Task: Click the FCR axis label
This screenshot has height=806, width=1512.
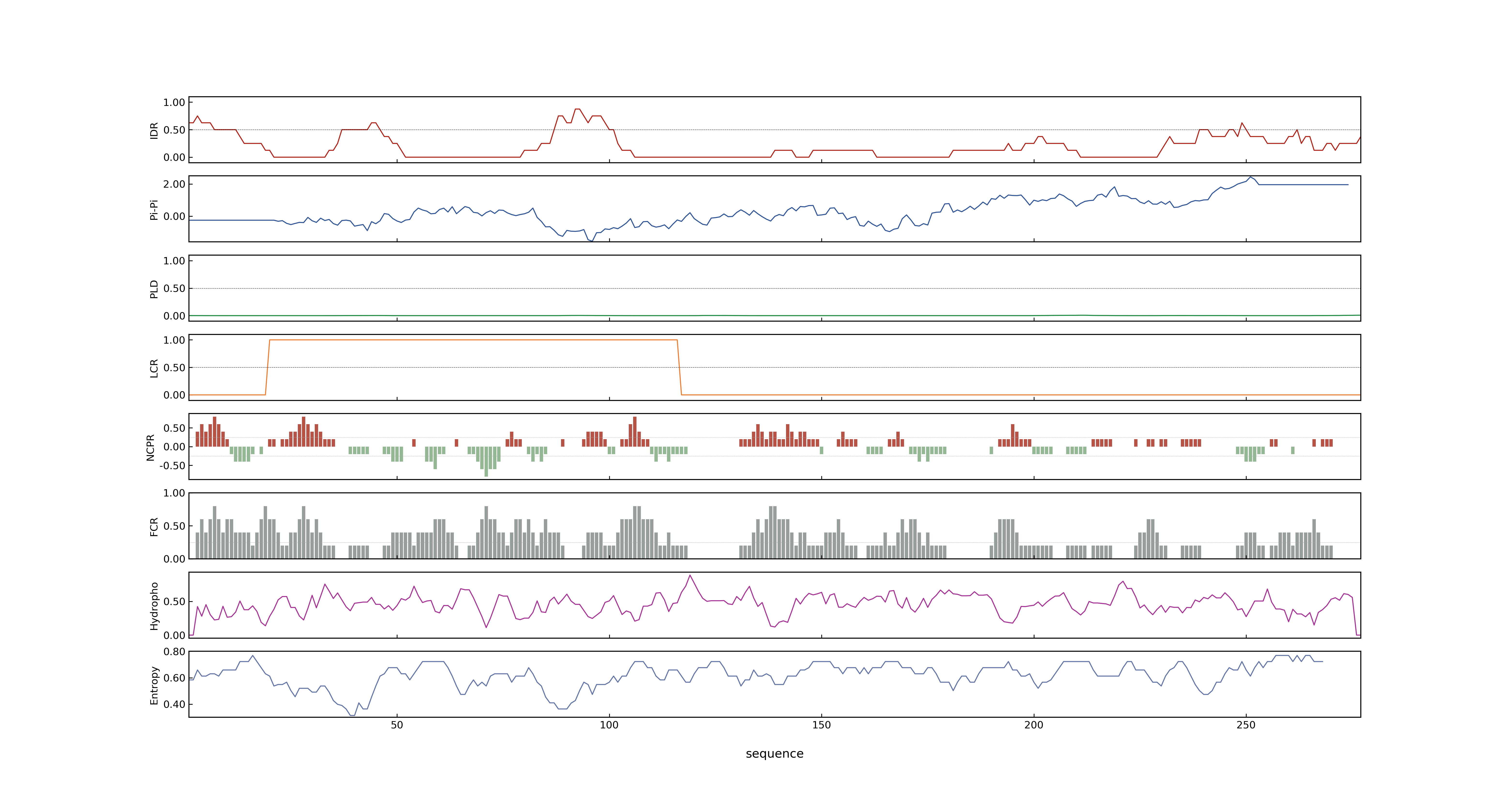Action: 154,526
